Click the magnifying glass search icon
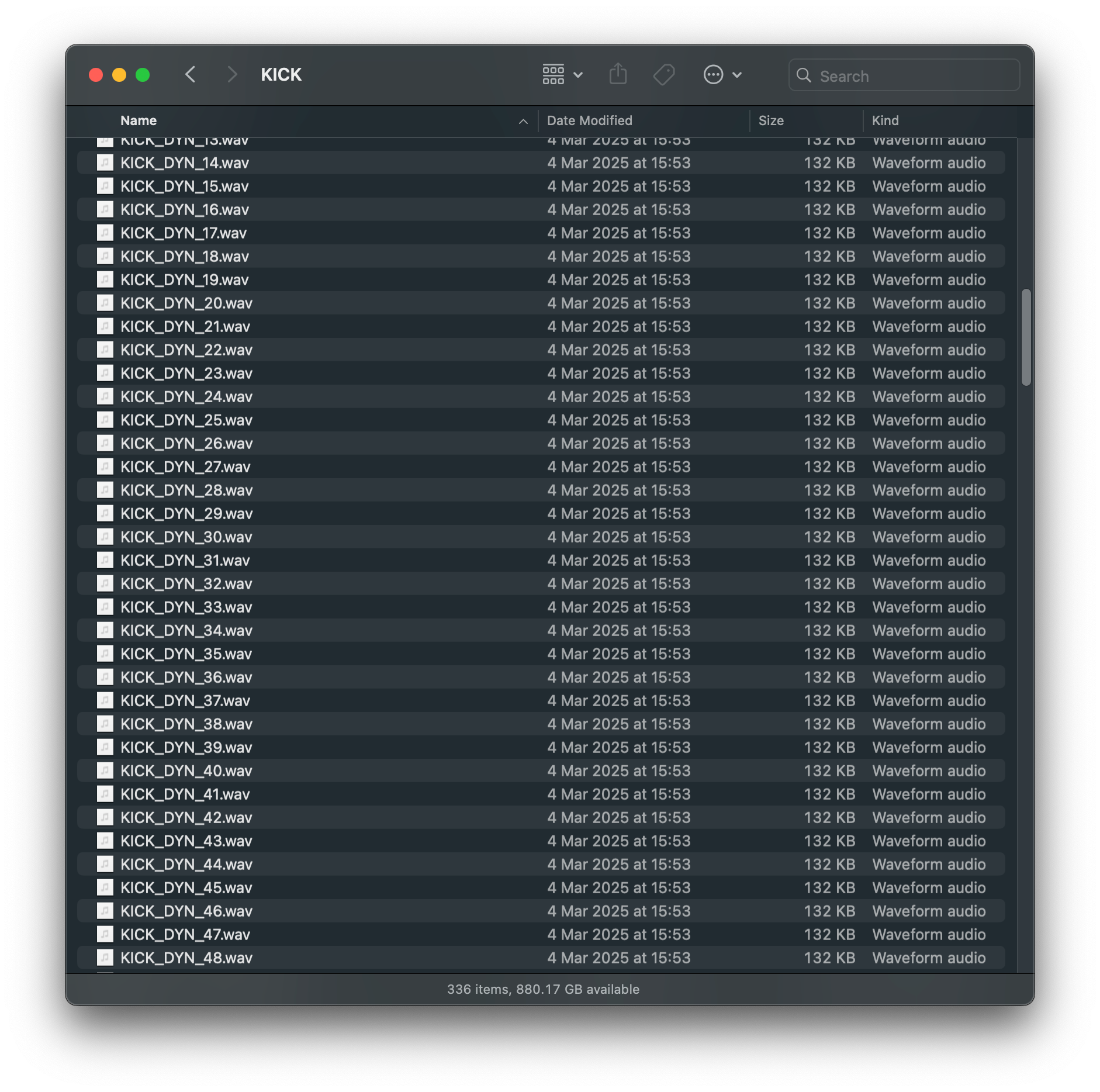 (x=804, y=75)
